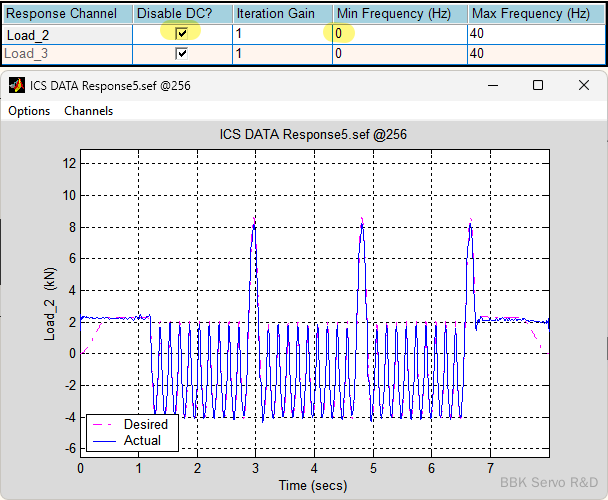Open the Options menu

(x=29, y=111)
